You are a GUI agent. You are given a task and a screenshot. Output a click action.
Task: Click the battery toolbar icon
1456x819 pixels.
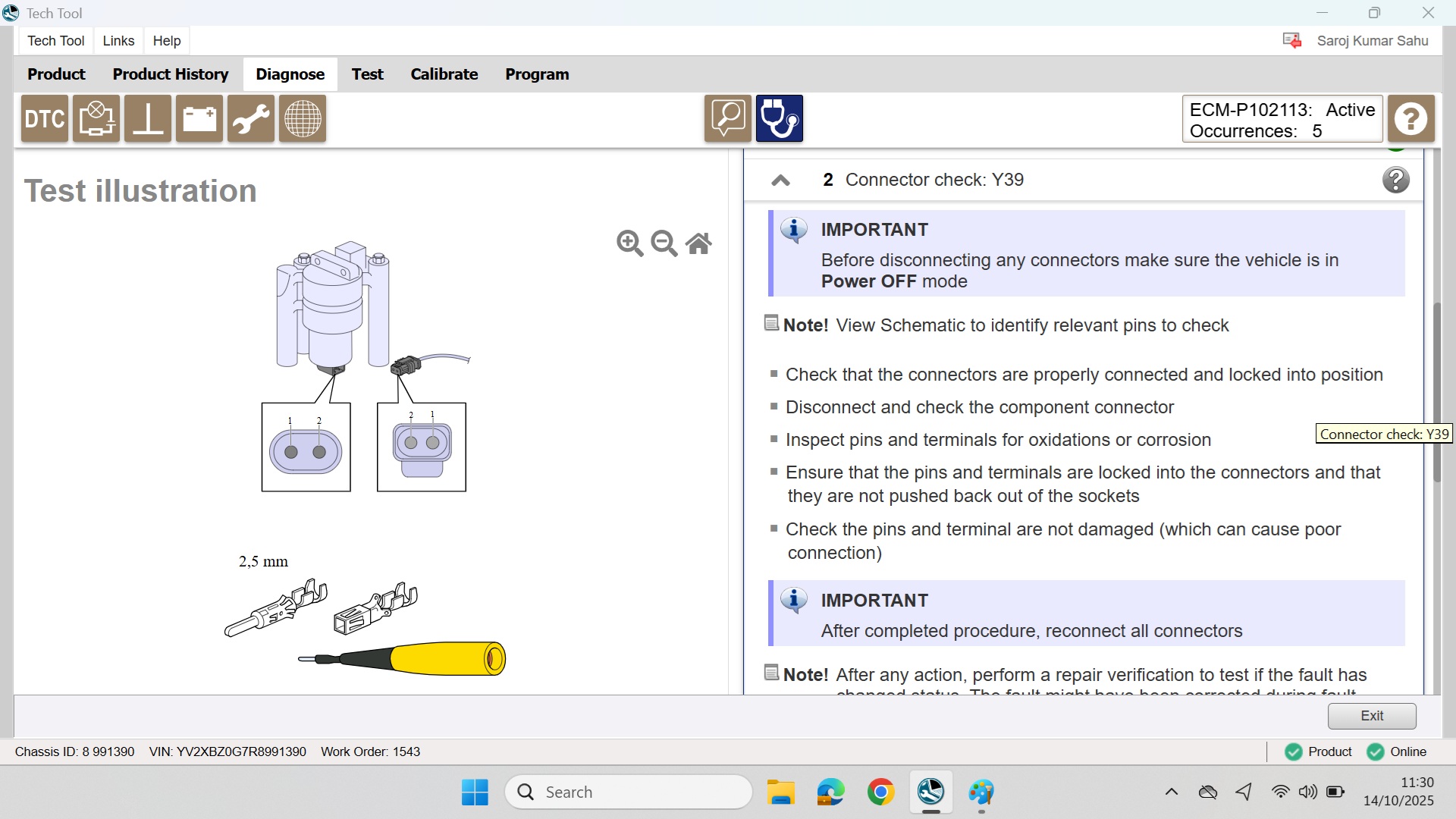tap(199, 119)
